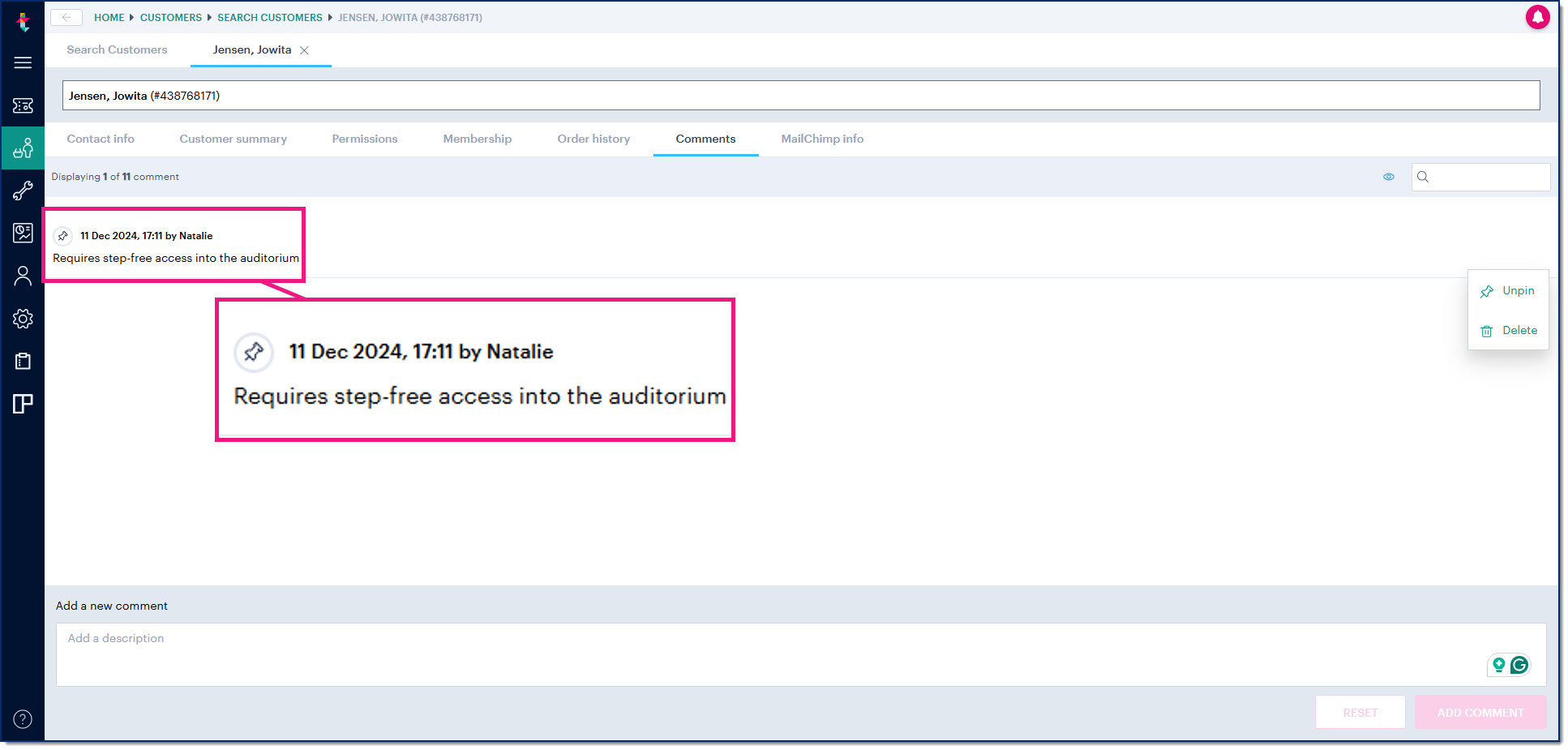Choose Delete from the comment menu
1568x750 pixels.
pos(1508,331)
